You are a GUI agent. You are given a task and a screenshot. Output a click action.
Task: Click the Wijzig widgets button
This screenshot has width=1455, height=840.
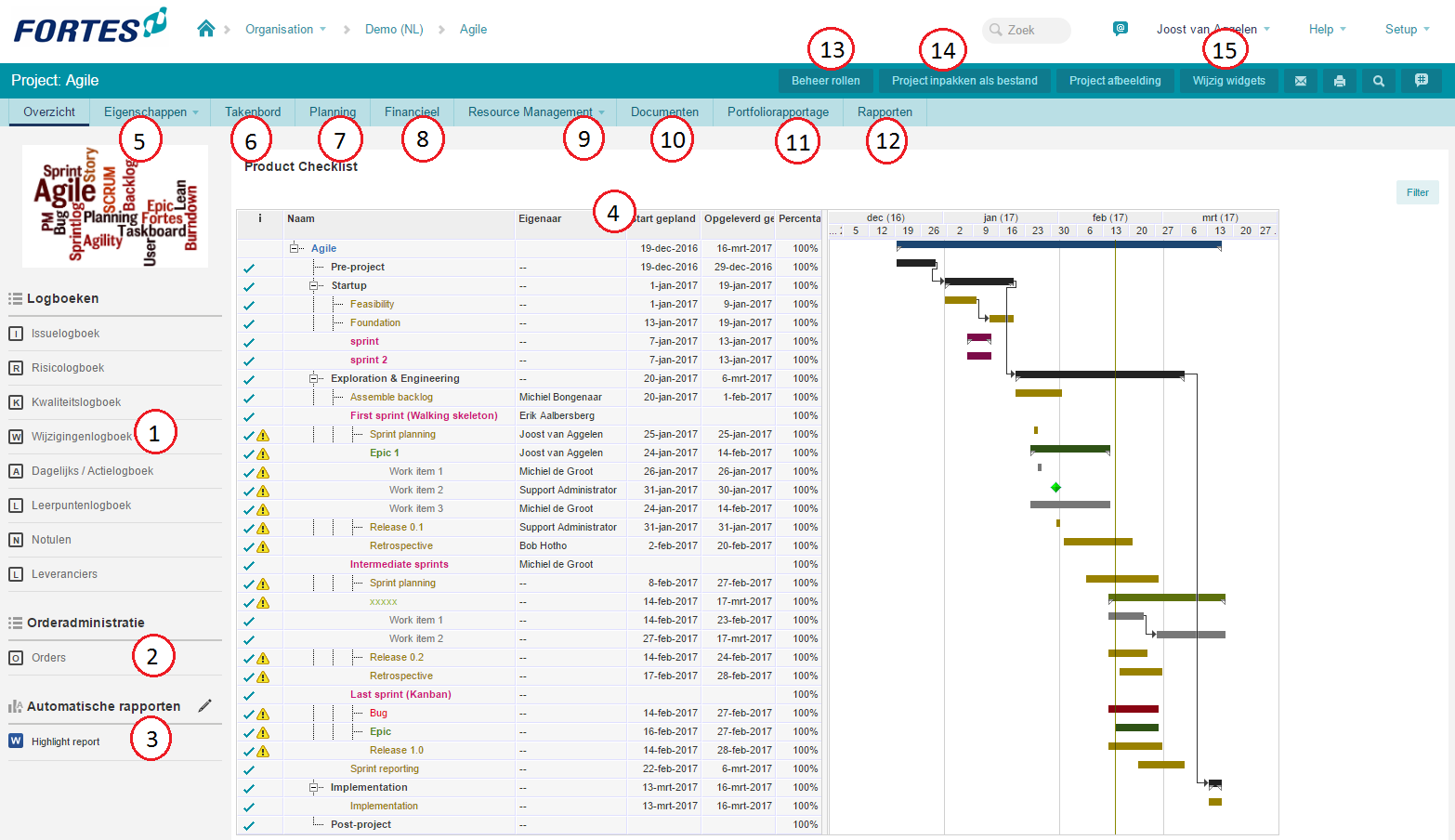(1229, 81)
